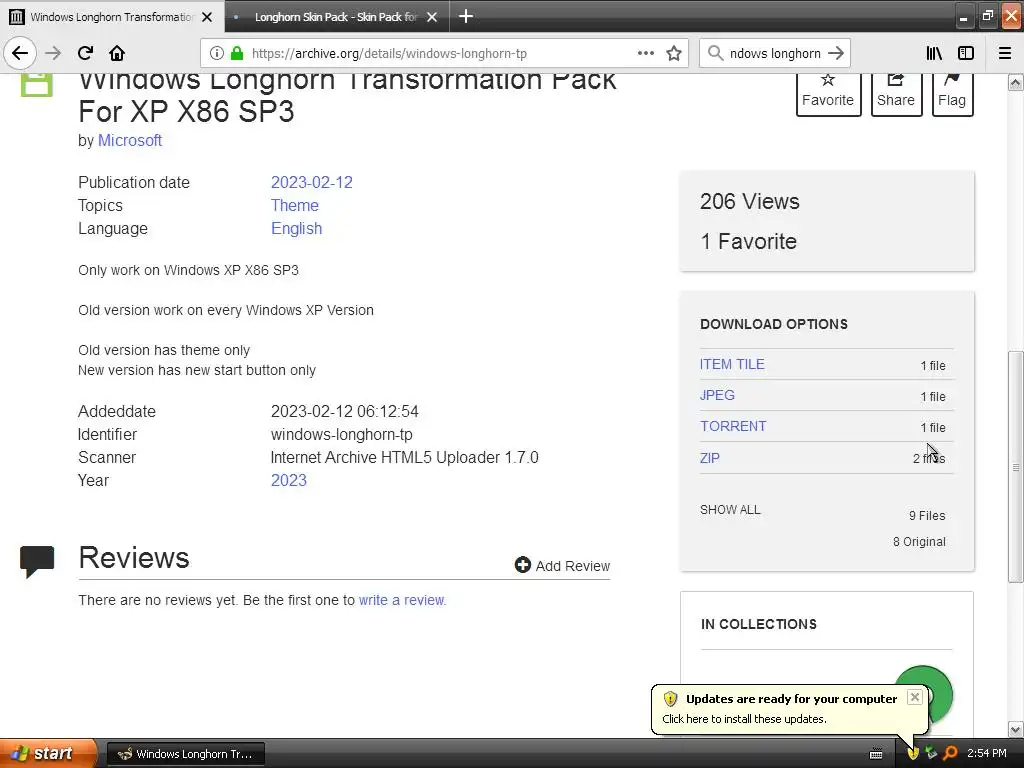The height and width of the screenshot is (768, 1024).
Task: Click the 1 Favorite statistic
Action: [748, 242]
